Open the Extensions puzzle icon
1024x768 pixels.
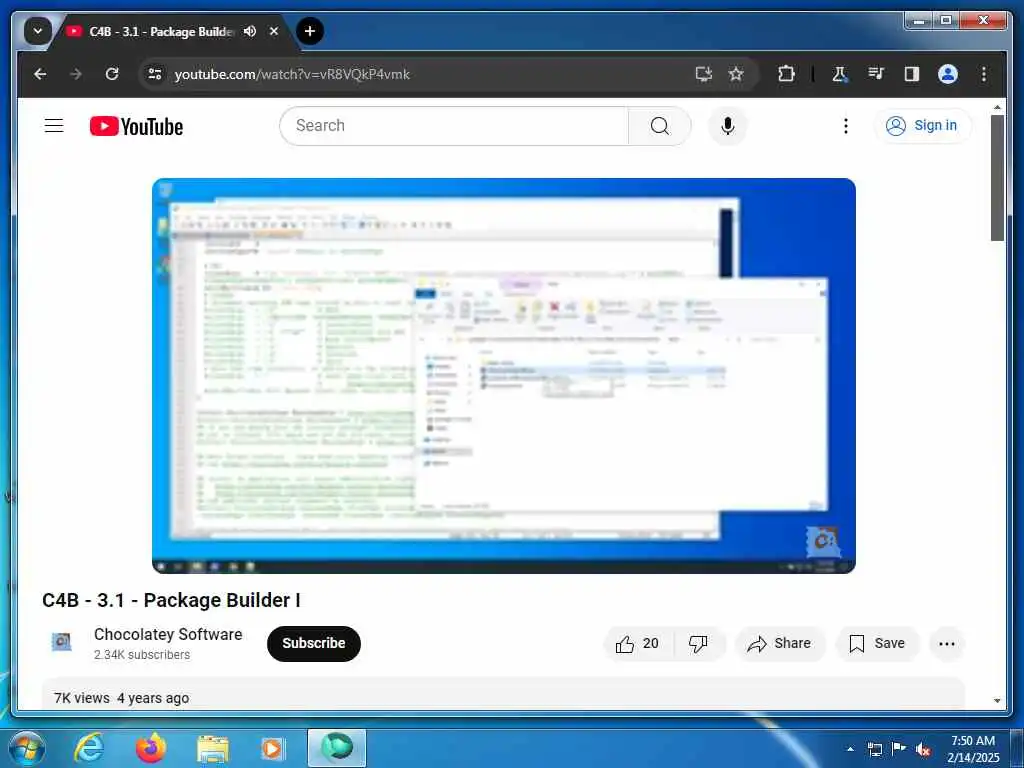pos(786,74)
